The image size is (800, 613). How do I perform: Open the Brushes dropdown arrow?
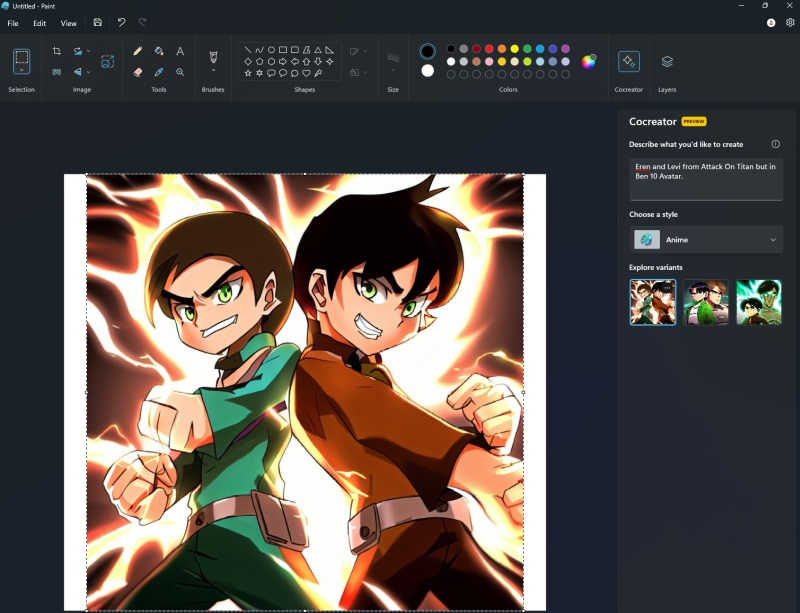coord(213,71)
